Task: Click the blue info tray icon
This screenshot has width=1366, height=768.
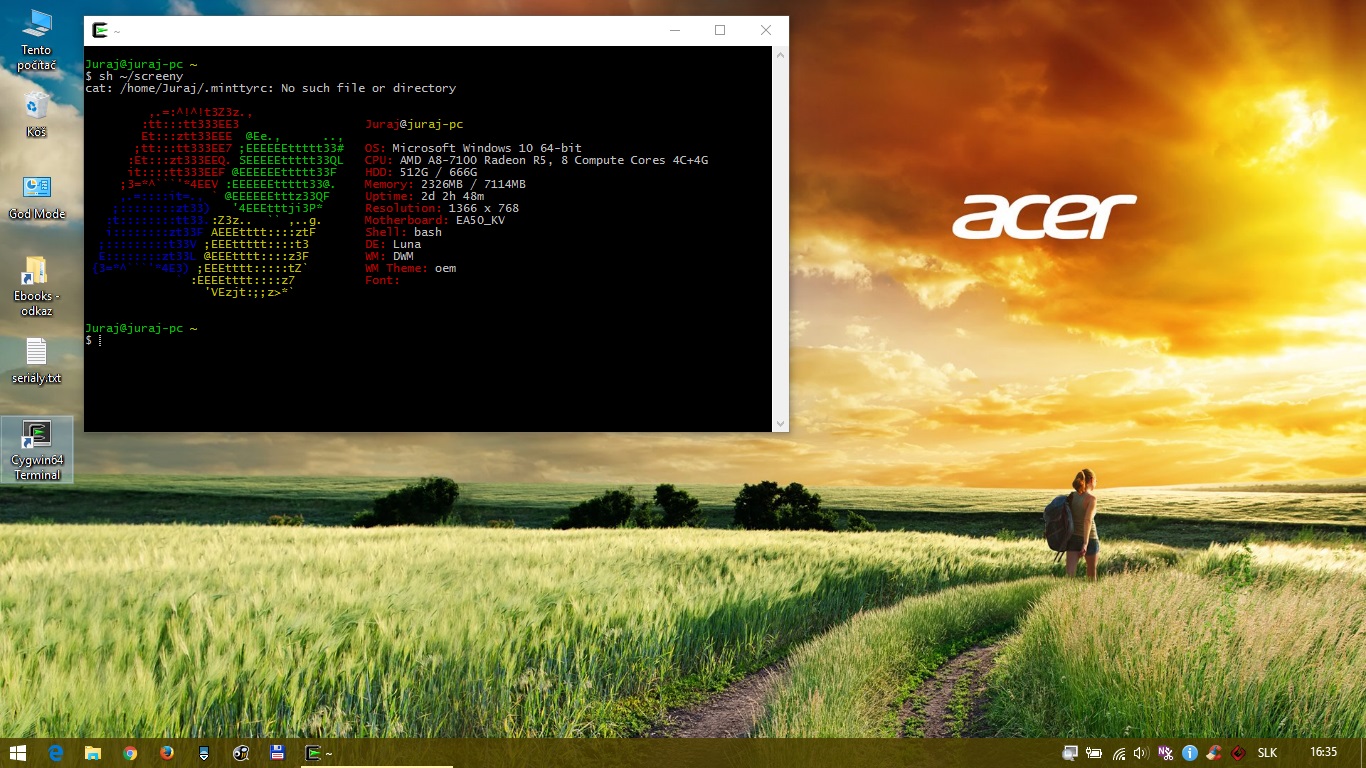Action: (x=1189, y=753)
